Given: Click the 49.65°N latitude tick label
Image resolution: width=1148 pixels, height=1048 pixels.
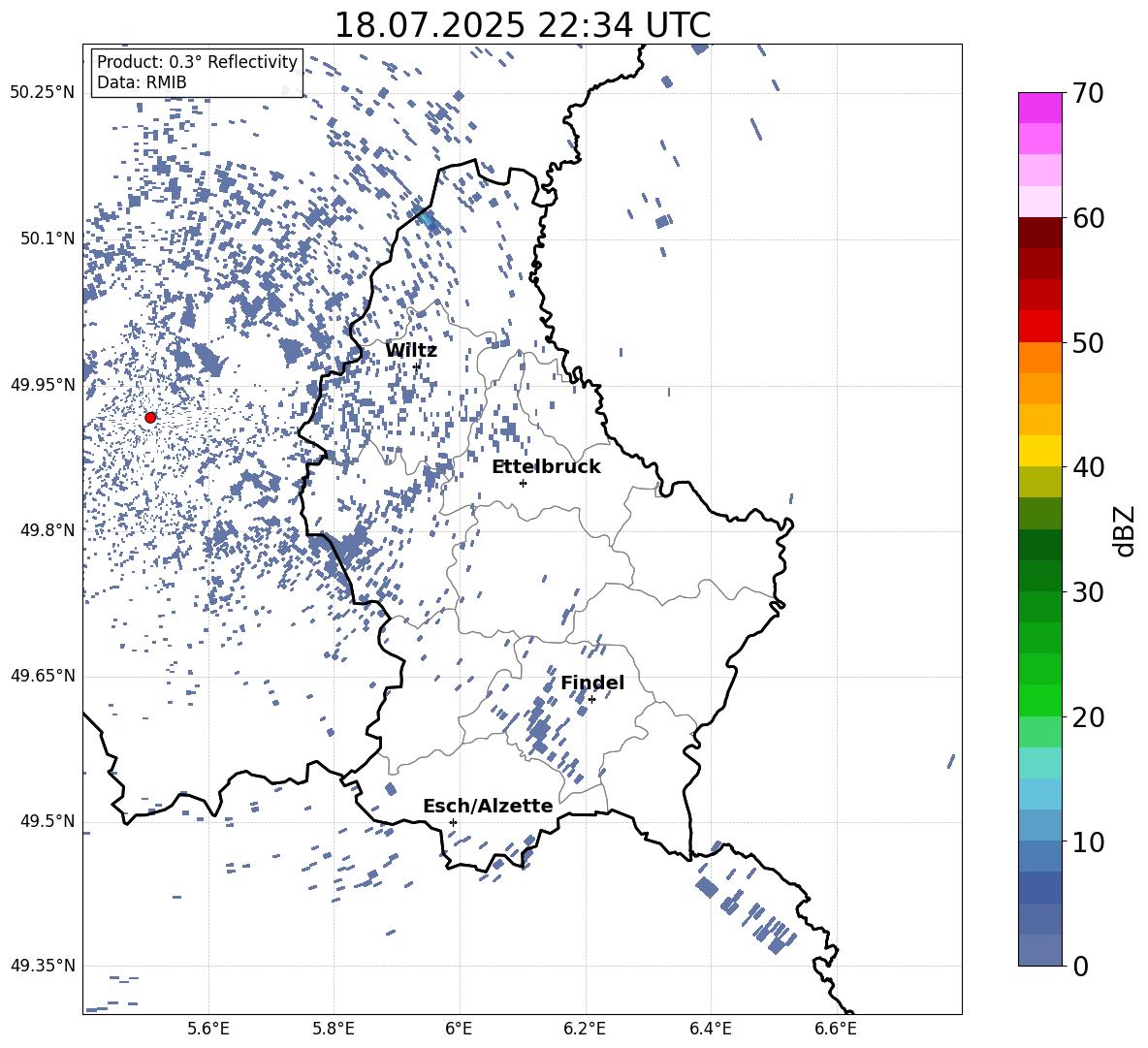Looking at the screenshot, I should point(43,675).
